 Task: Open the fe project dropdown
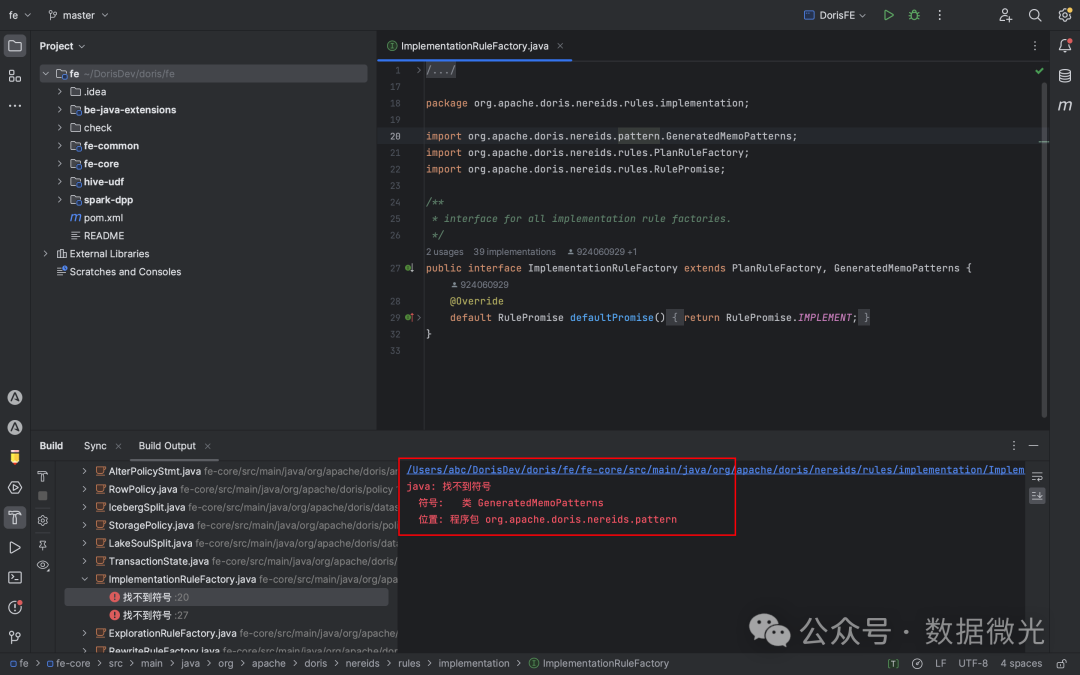20,15
